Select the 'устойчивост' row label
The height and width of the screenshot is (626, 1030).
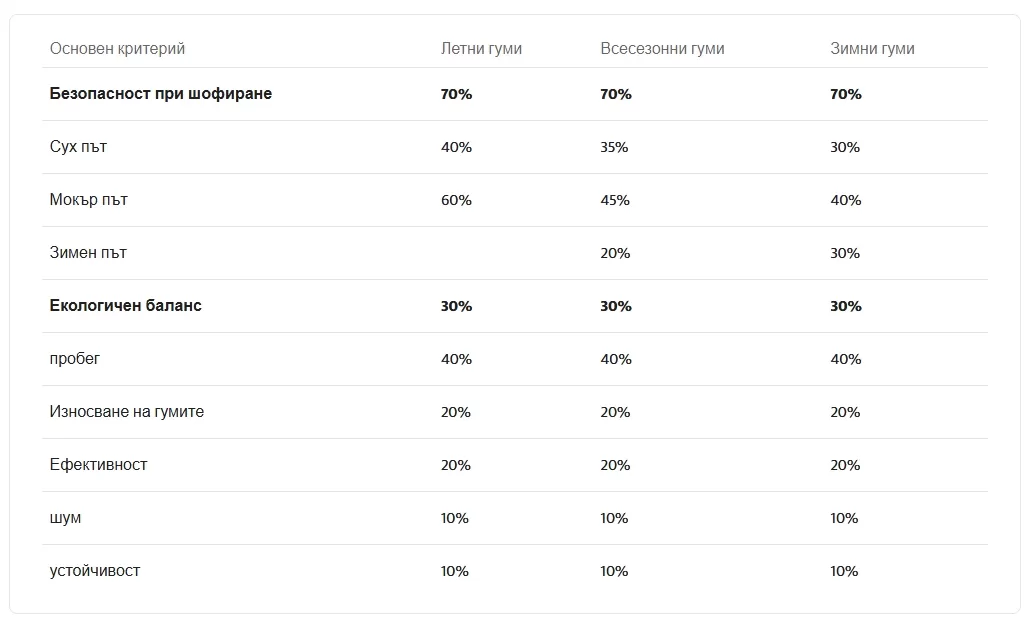pos(95,571)
